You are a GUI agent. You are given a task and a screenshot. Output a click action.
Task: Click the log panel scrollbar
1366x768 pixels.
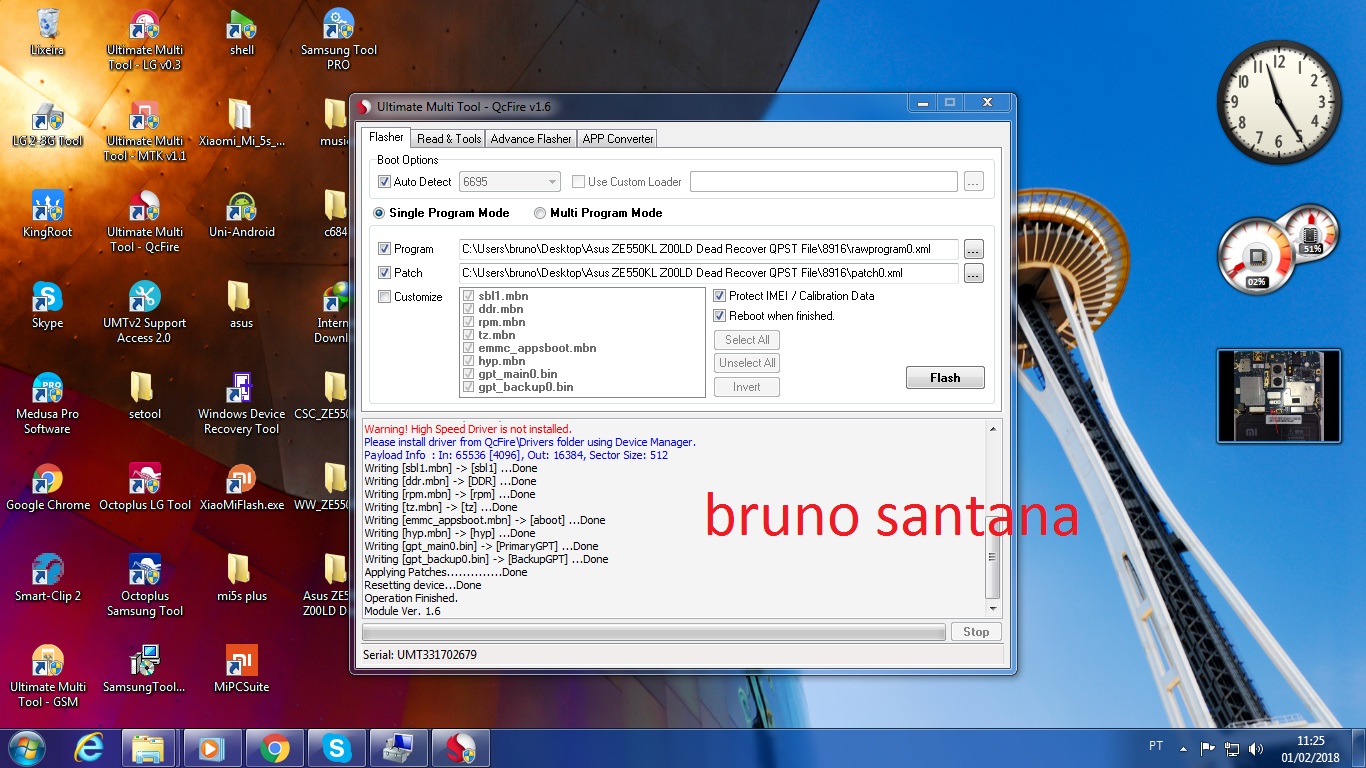992,519
